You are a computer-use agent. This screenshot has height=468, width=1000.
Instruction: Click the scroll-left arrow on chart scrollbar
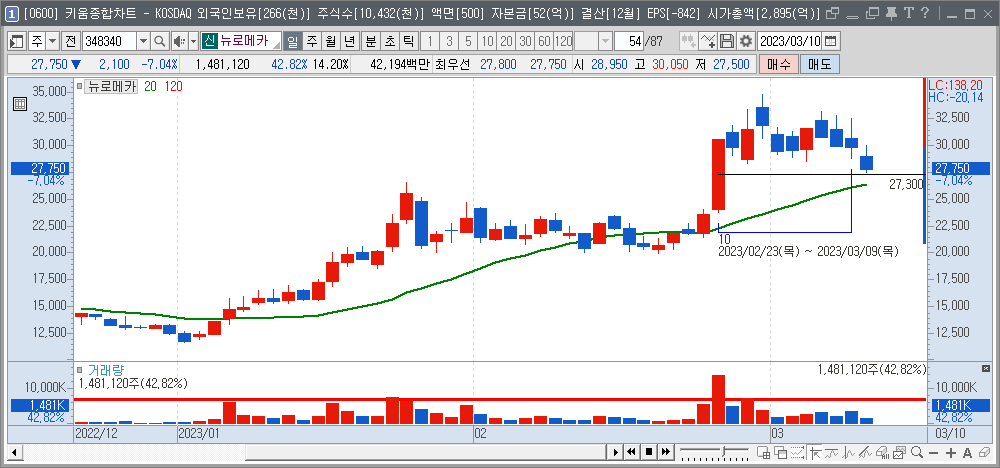[x=13, y=452]
